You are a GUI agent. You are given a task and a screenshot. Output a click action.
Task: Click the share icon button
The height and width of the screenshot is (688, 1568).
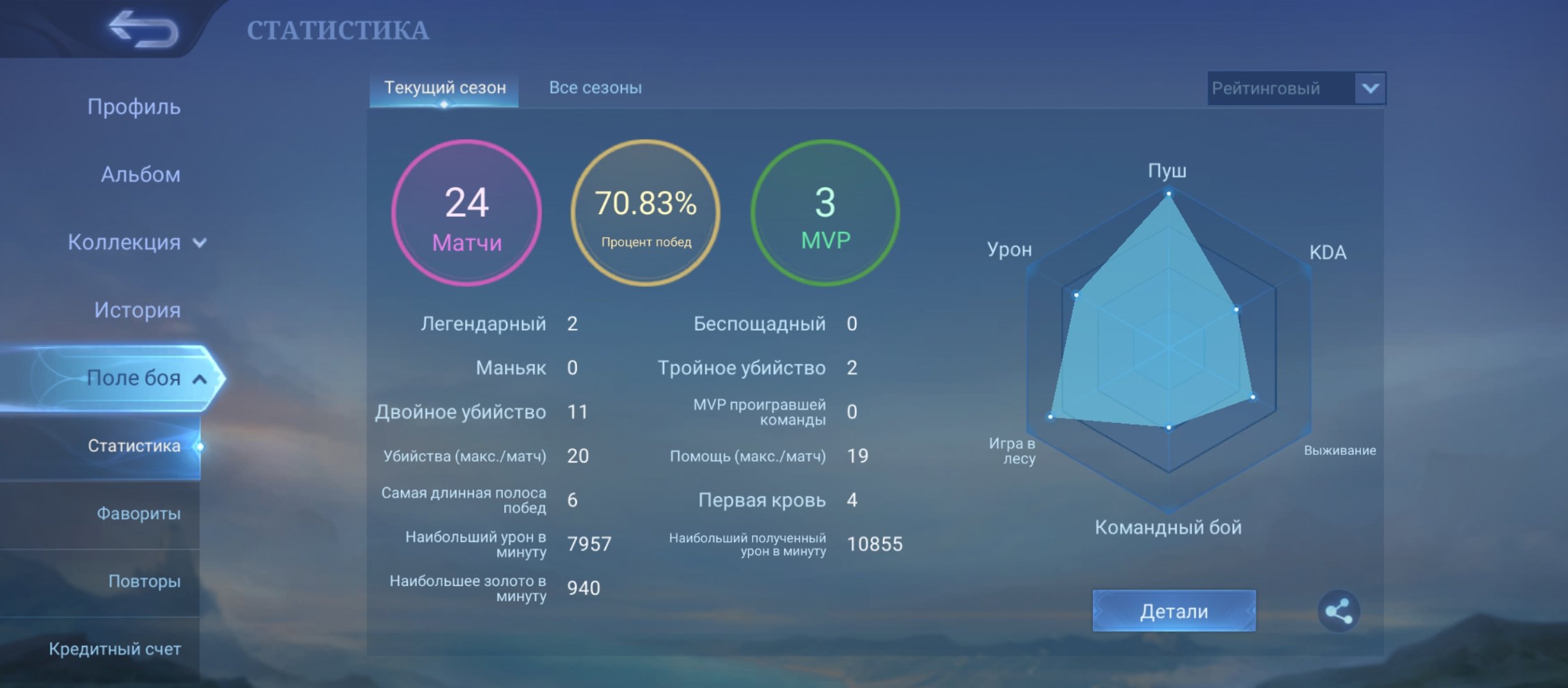pos(1338,611)
